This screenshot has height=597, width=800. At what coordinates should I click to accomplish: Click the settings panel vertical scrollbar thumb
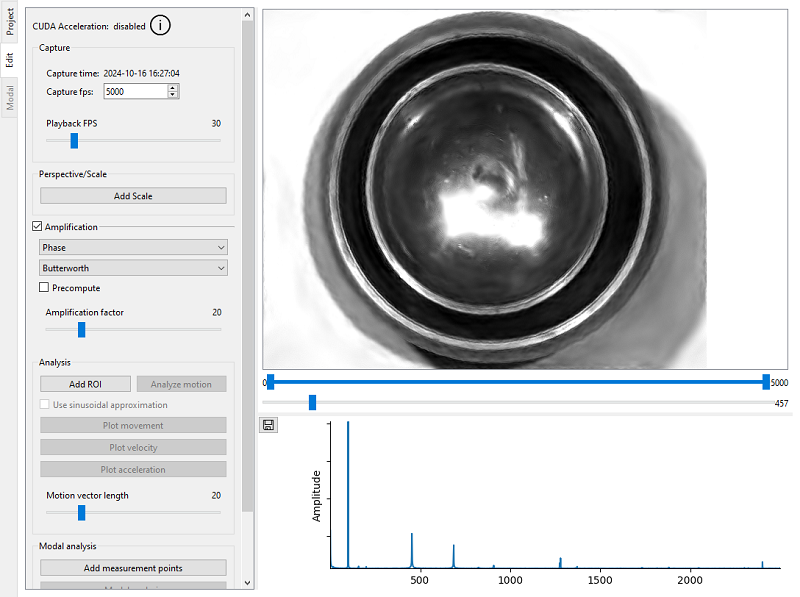point(247,265)
